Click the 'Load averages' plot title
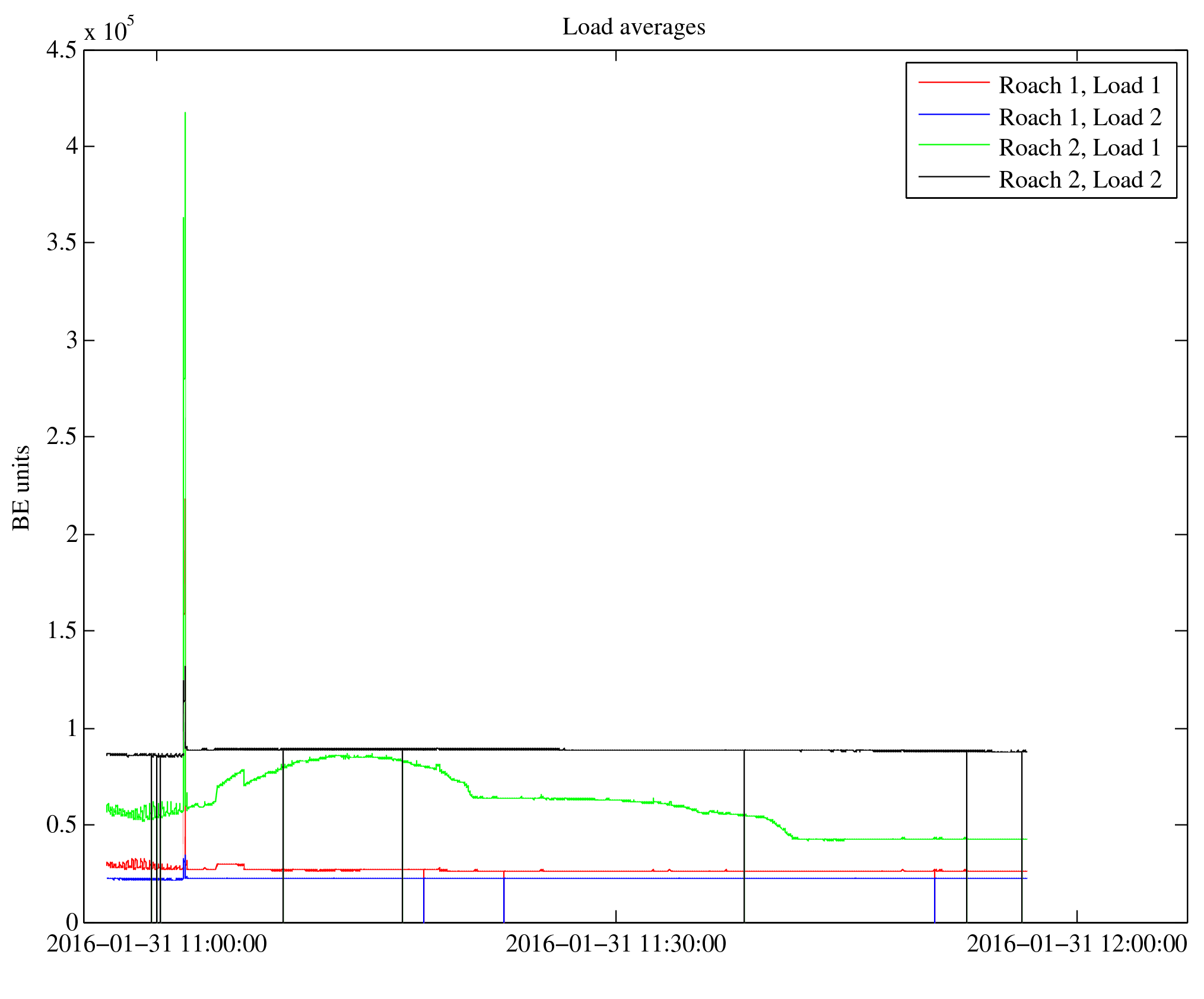 (x=634, y=27)
